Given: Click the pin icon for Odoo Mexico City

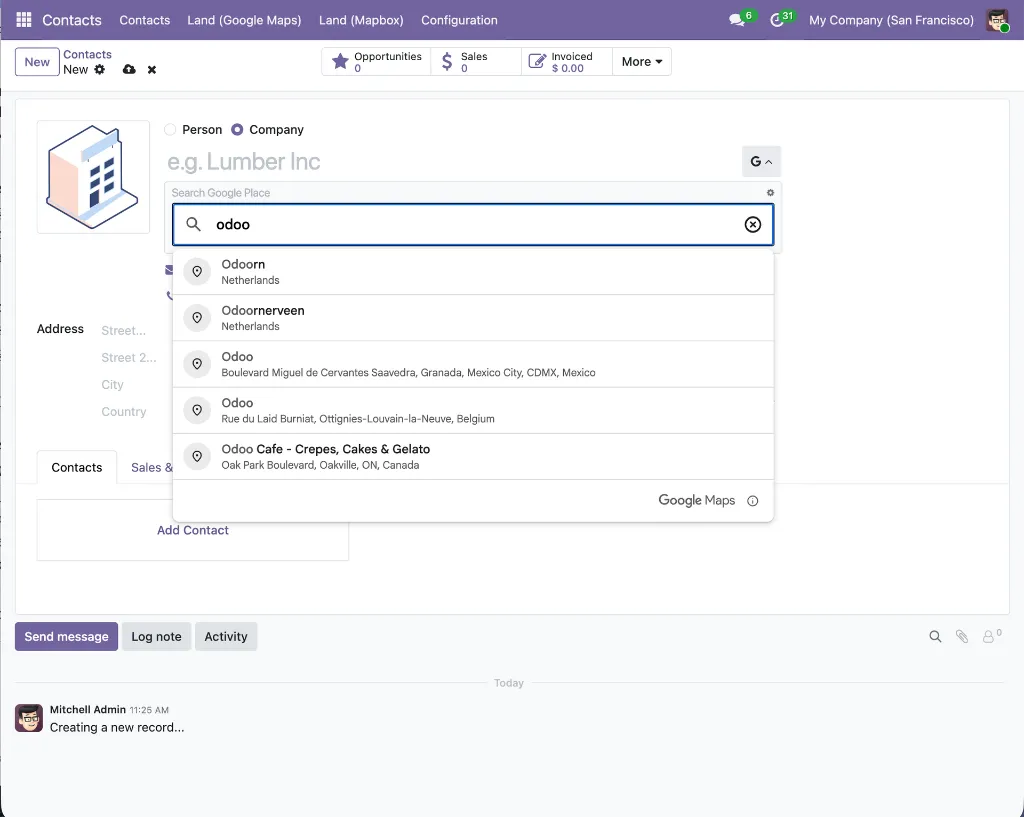Looking at the screenshot, I should click(x=197, y=364).
